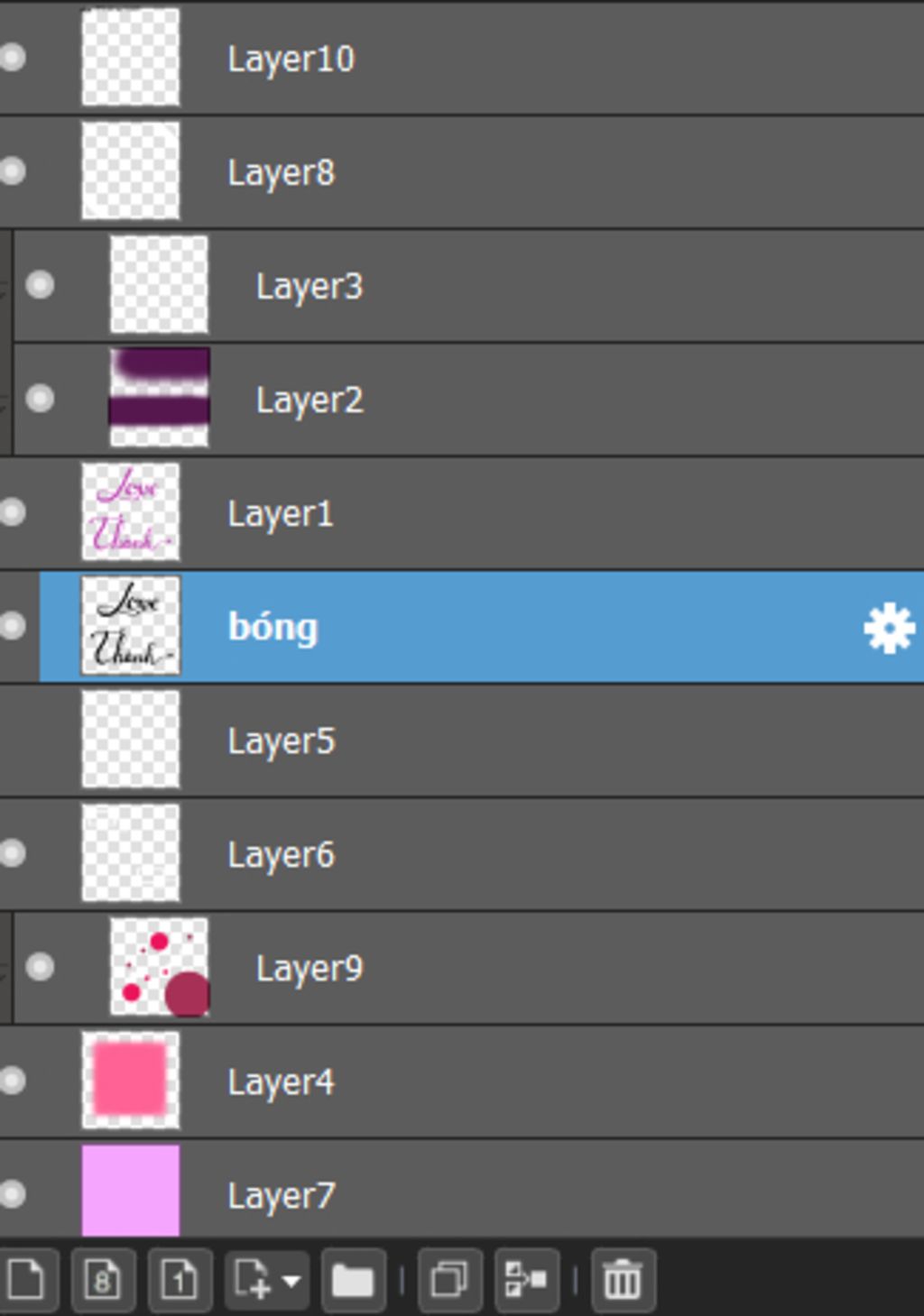Add a new 8-bit layer
Image resolution: width=924 pixels, height=1316 pixels.
coord(103,1279)
